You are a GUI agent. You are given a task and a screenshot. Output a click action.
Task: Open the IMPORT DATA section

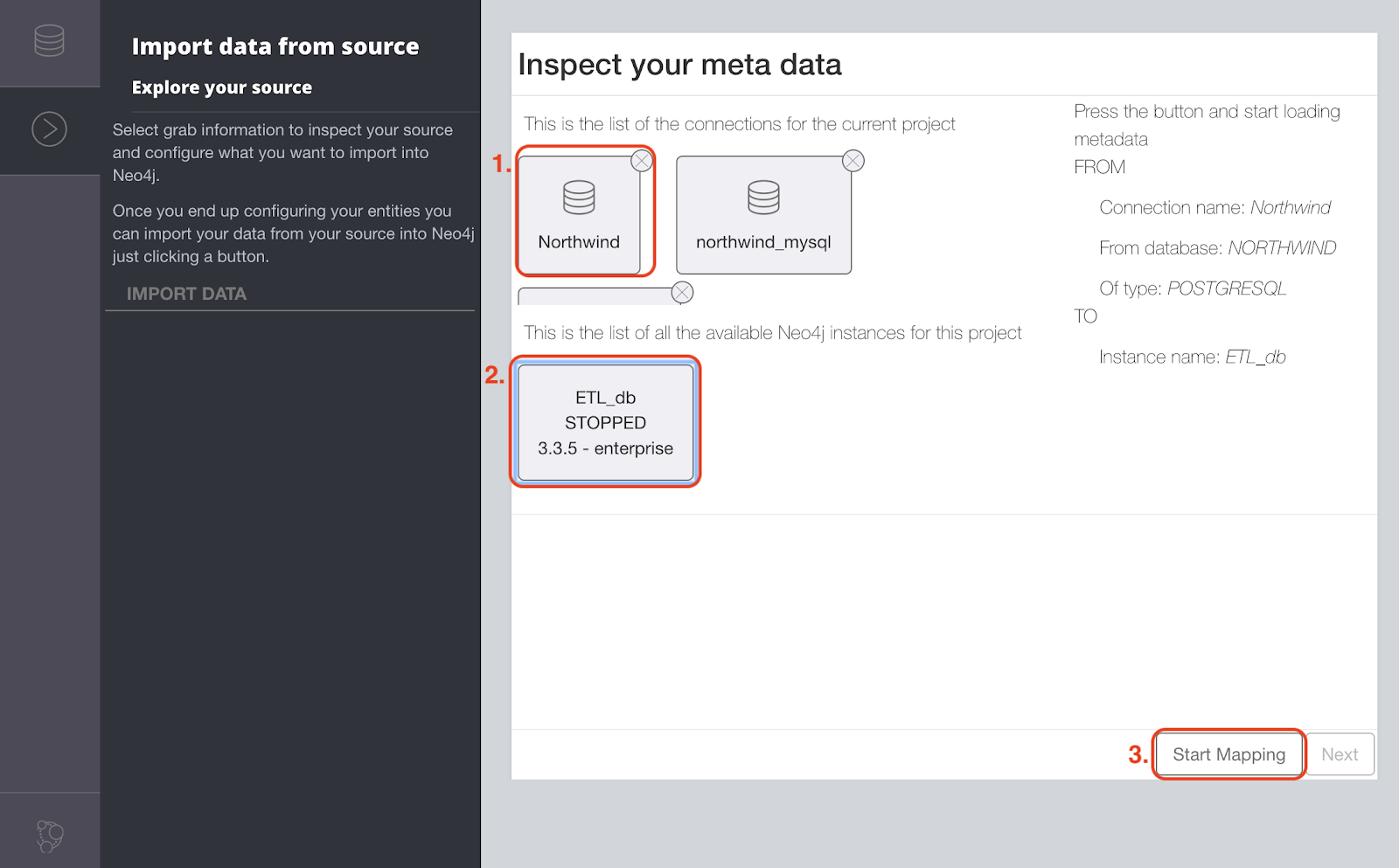click(x=186, y=294)
